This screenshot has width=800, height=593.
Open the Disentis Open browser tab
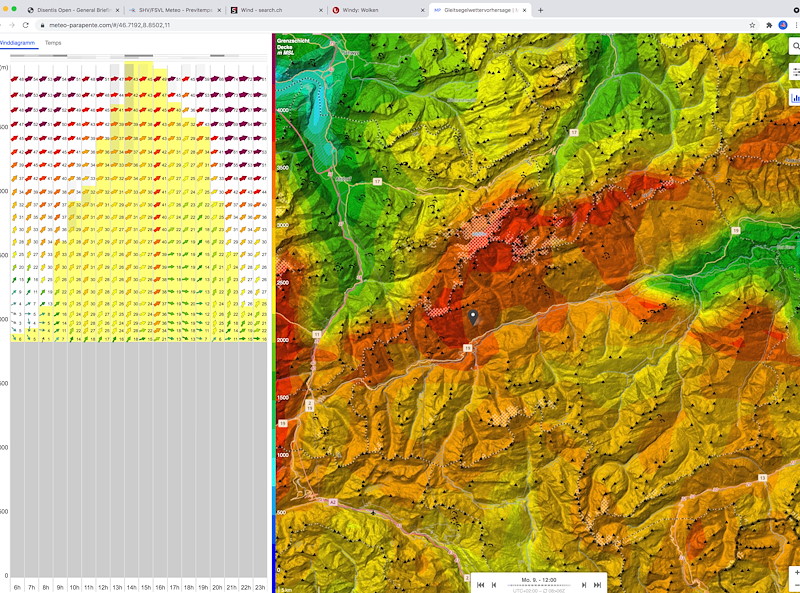click(x=73, y=10)
